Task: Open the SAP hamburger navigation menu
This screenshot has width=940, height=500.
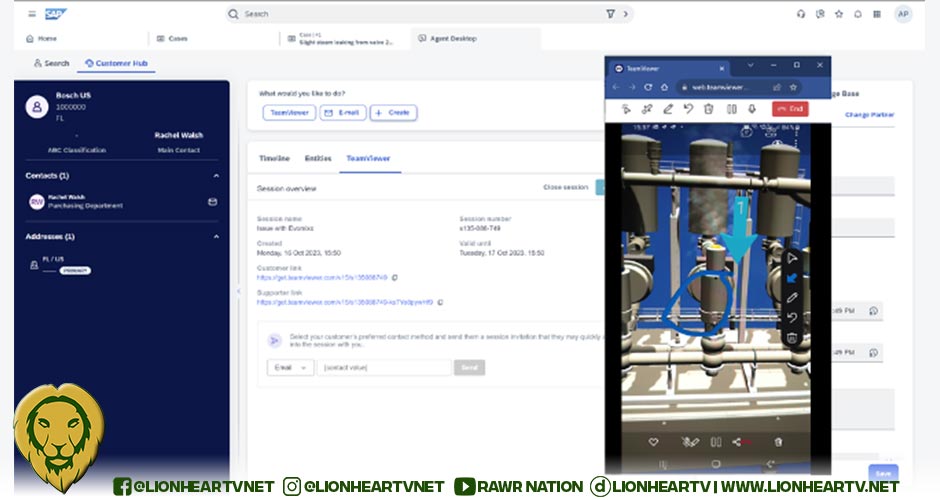Action: pyautogui.click(x=32, y=14)
